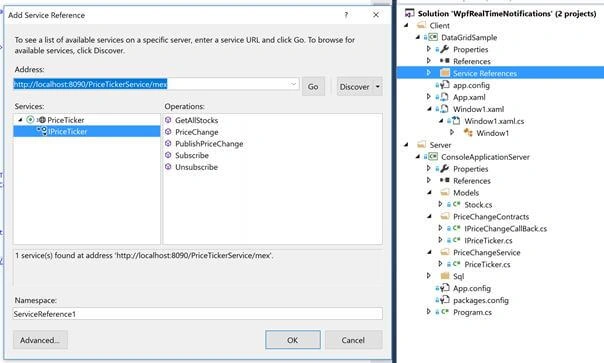Collapse the PriceTicker service tree node

tap(20, 120)
